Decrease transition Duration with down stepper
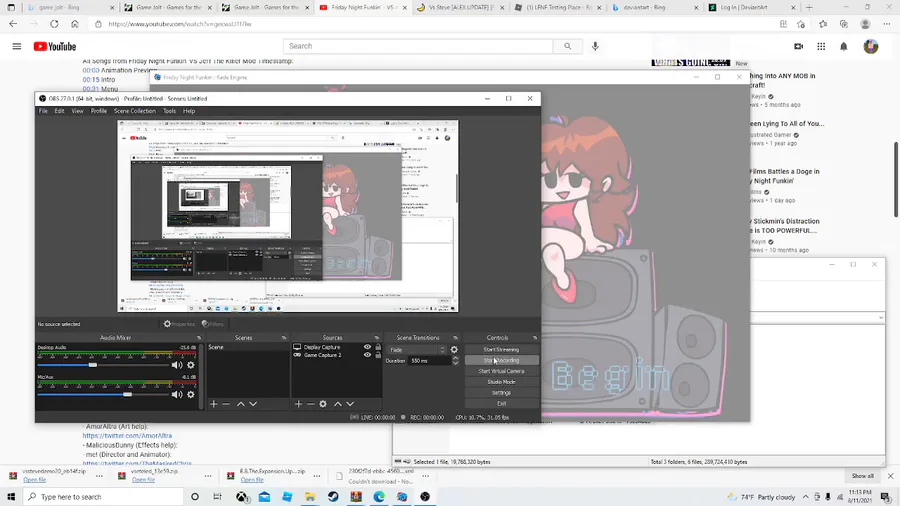The height and width of the screenshot is (506, 900). pos(455,363)
